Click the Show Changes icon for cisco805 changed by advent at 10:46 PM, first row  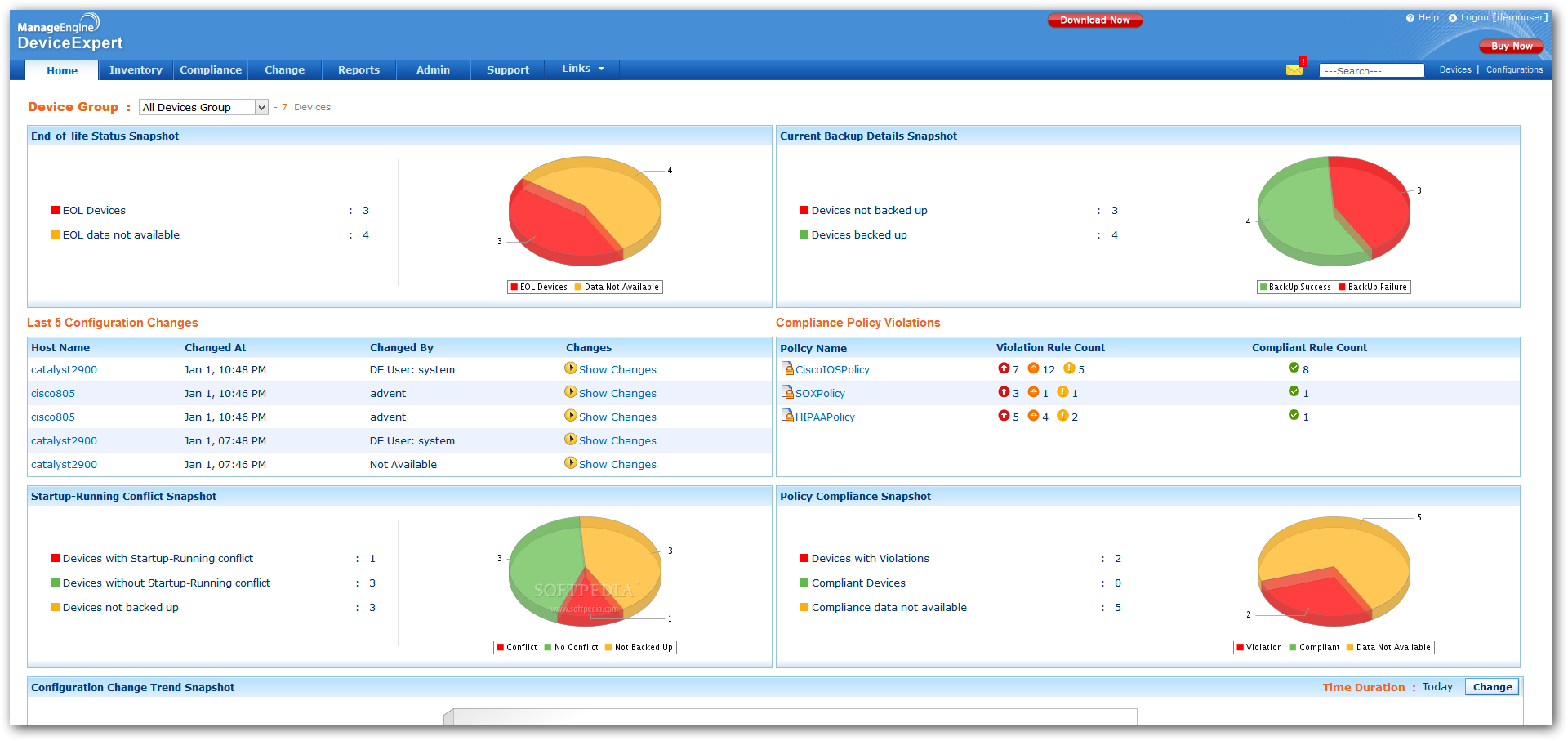tap(571, 392)
